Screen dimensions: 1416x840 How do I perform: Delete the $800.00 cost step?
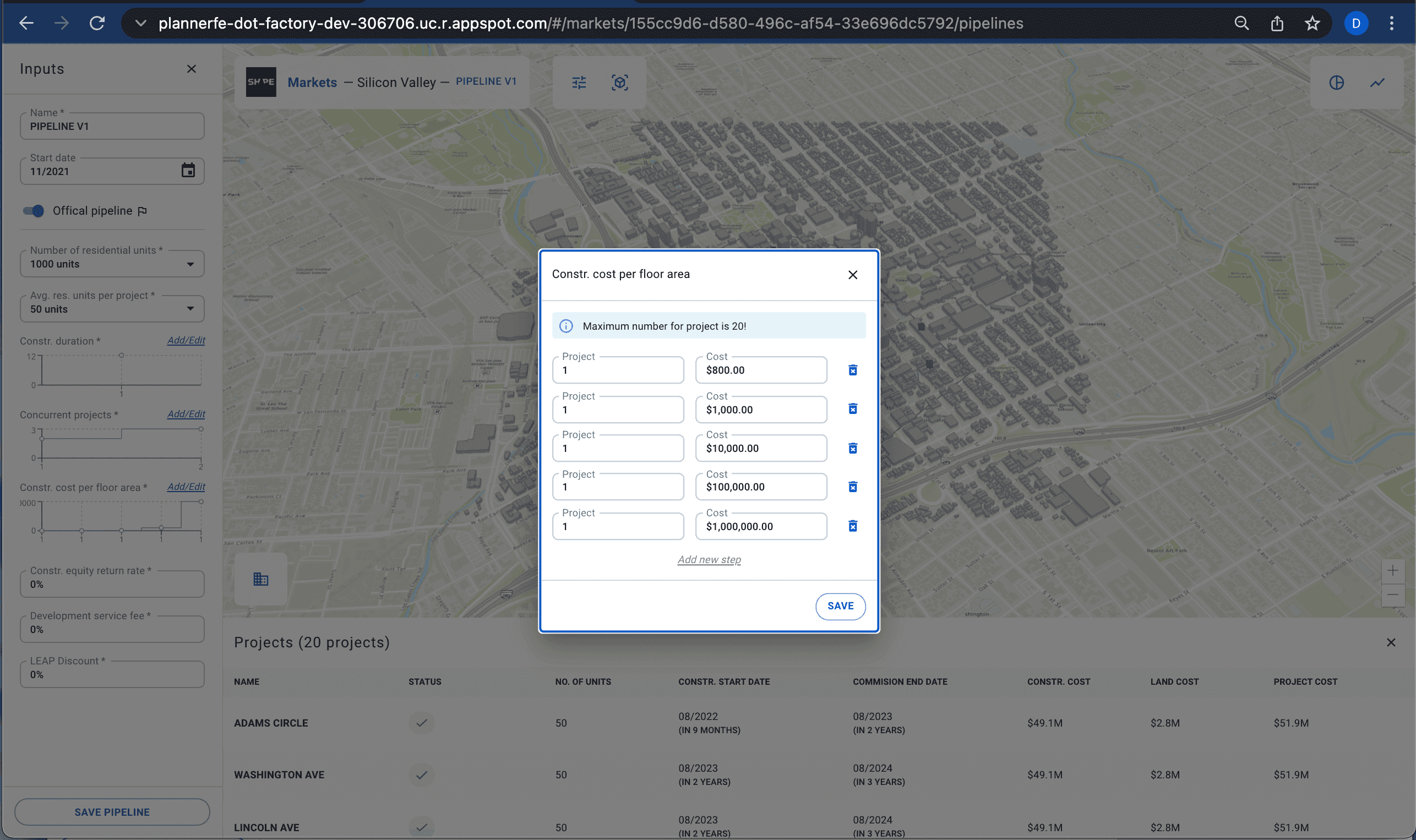click(852, 370)
